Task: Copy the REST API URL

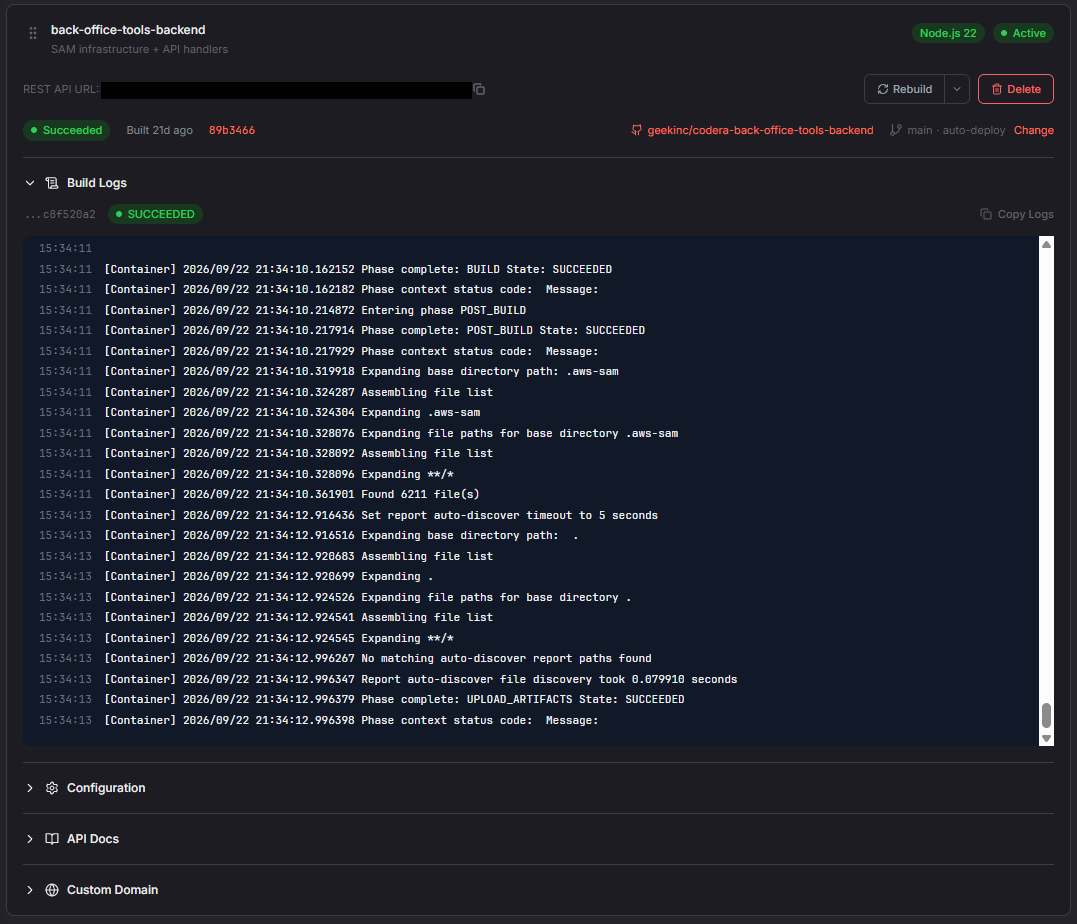Action: coord(479,89)
